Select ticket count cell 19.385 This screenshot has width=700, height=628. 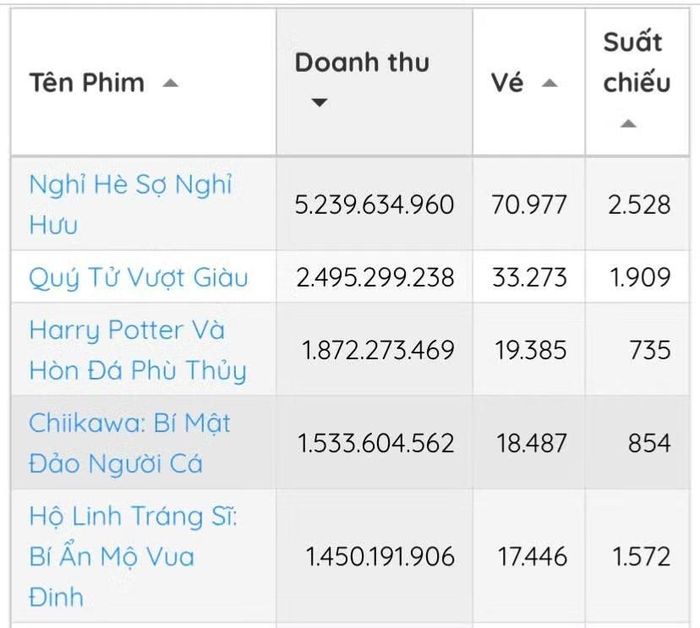531,350
